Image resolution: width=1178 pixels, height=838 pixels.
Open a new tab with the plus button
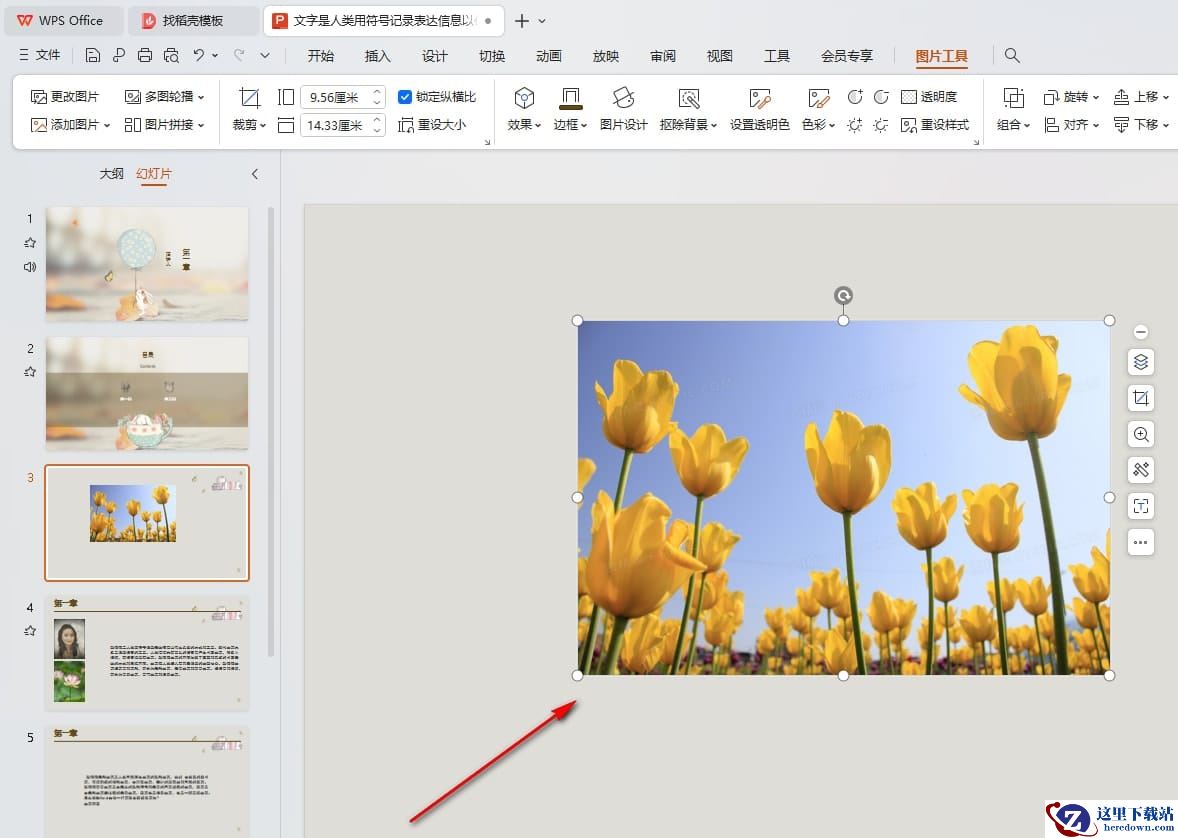tap(521, 21)
